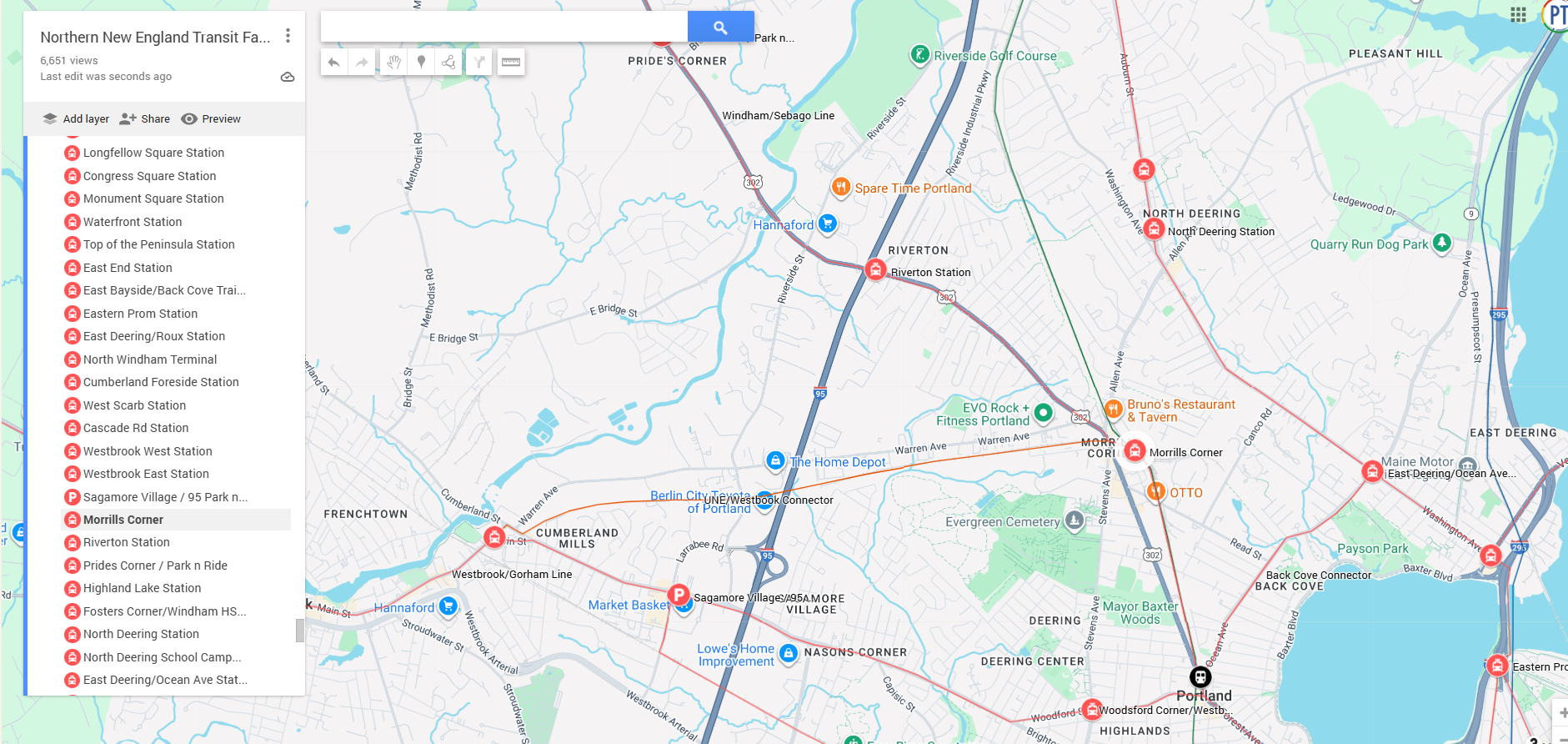Select the Measure distances ruler tool
The image size is (1568, 744).
(x=511, y=63)
